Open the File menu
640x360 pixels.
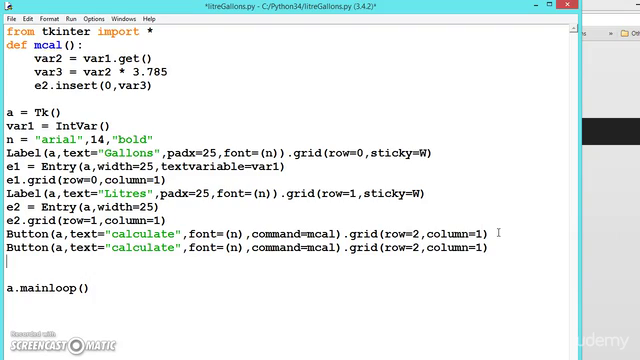(11, 19)
